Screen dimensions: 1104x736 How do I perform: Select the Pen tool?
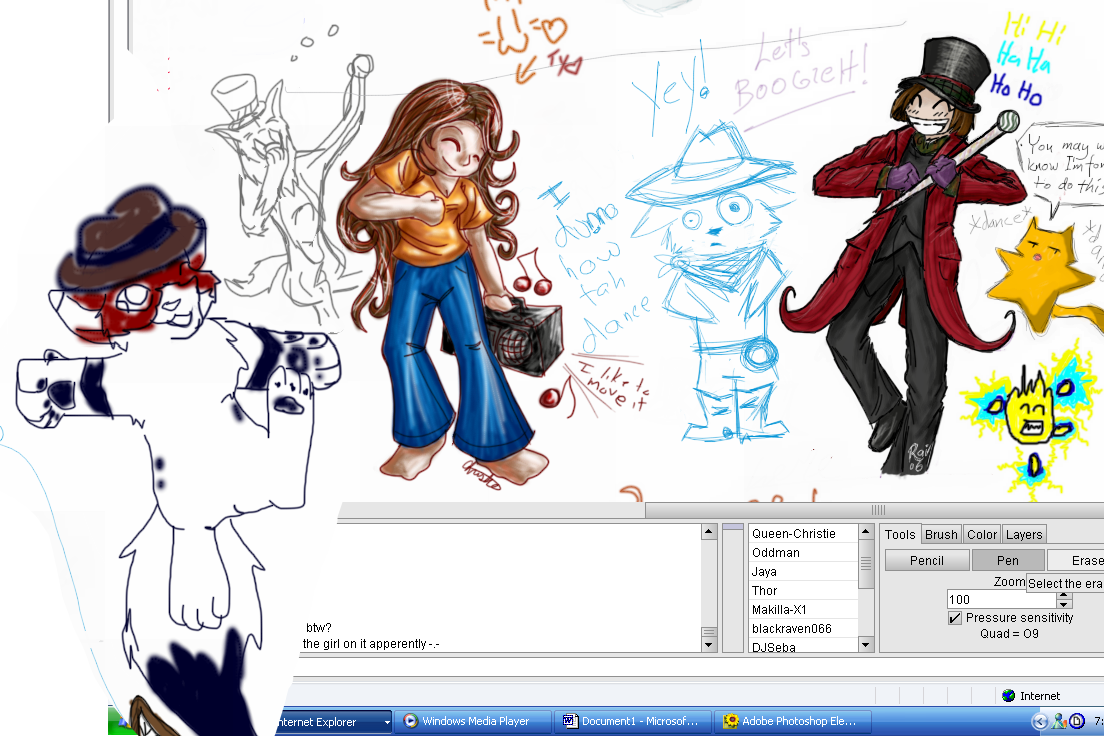pos(1008,560)
